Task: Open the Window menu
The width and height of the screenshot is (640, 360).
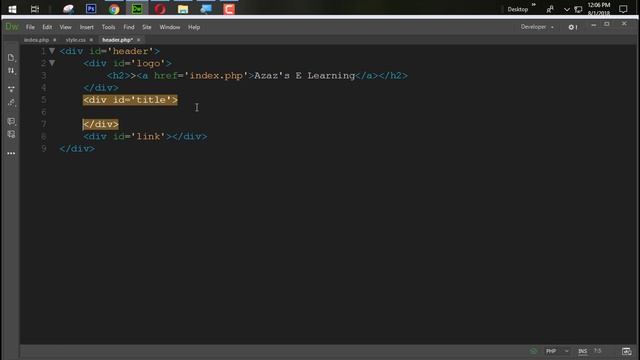Action: 170,27
